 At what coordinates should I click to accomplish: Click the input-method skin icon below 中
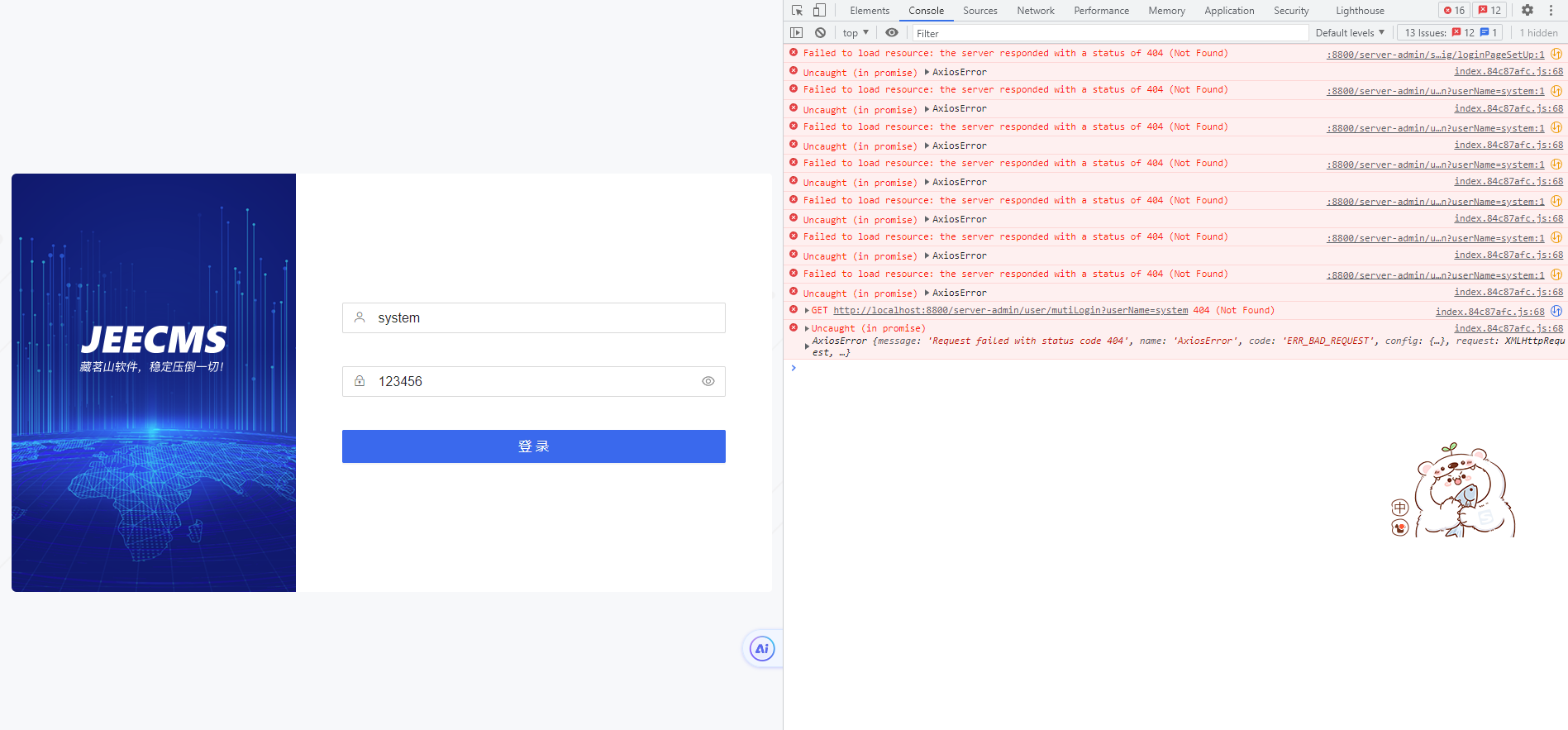[x=1399, y=527]
